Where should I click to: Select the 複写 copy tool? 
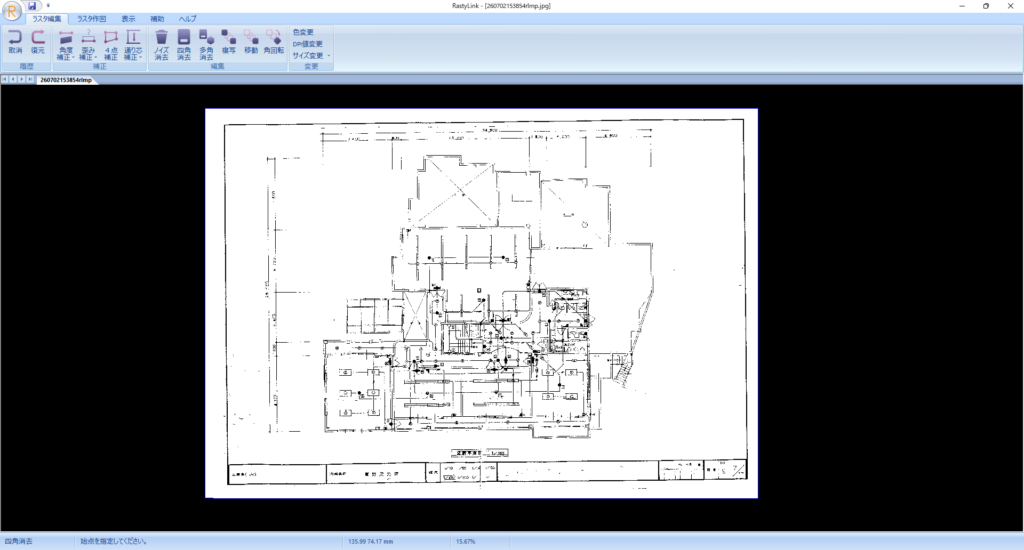click(x=229, y=42)
